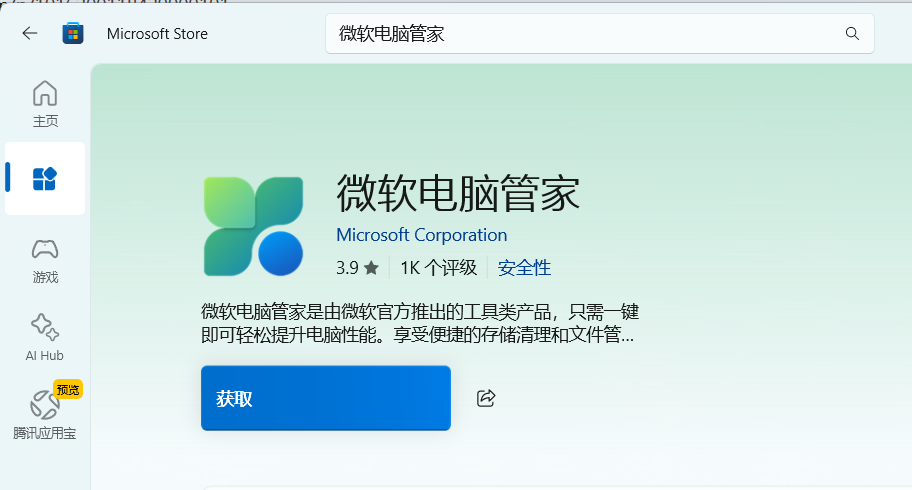Open the AI Hub section
912x490 pixels.
45,338
